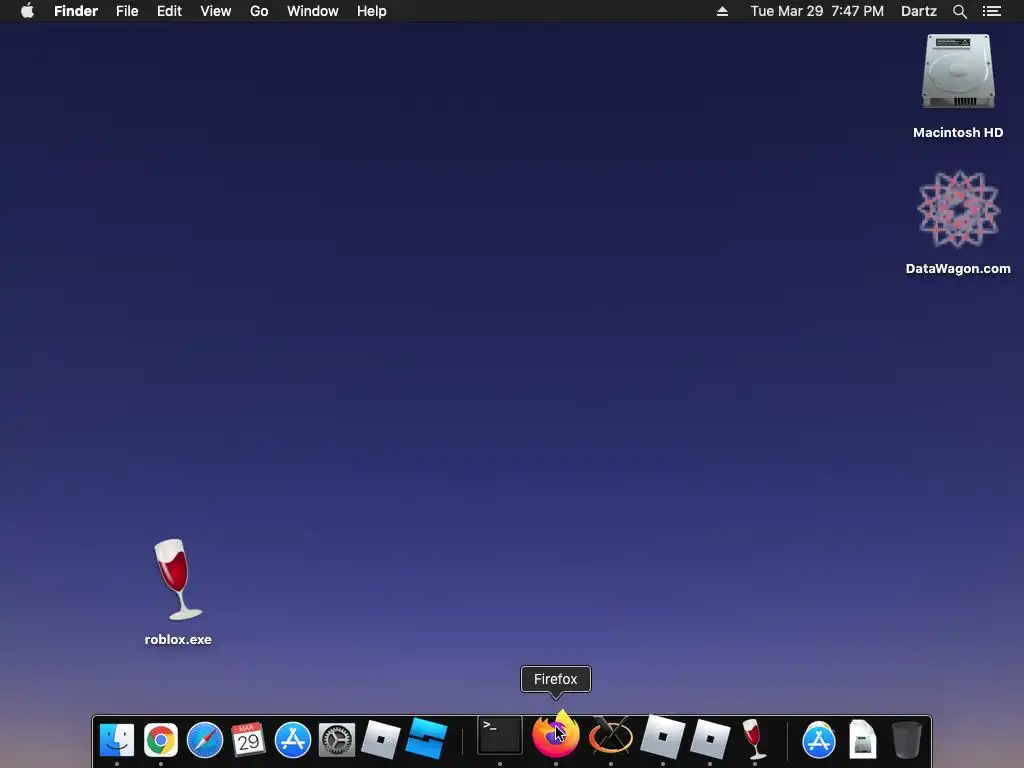Open the Trash in the dock
The width and height of the screenshot is (1024, 768).
click(x=906, y=740)
